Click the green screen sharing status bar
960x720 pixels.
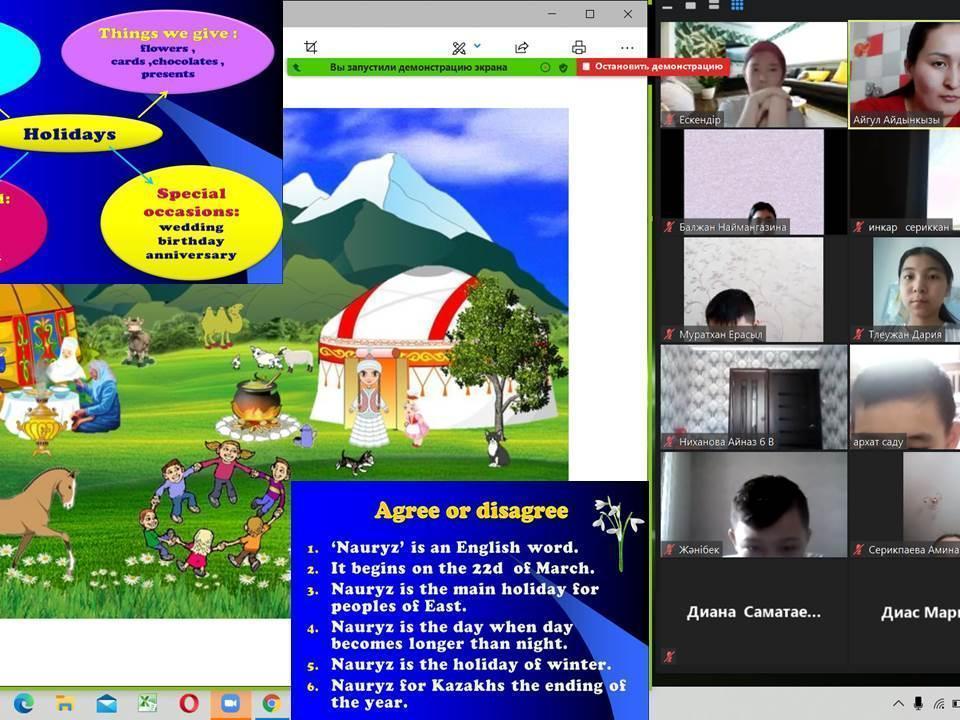[418, 67]
